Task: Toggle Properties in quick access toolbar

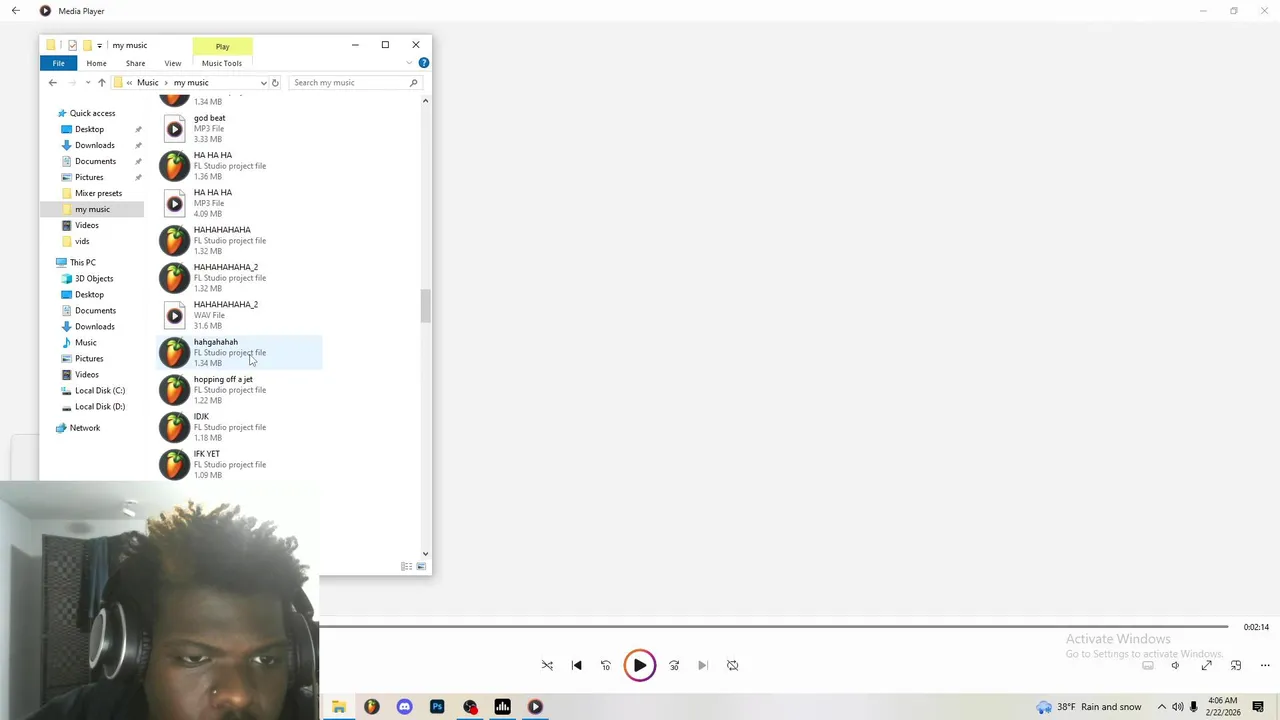Action: click(72, 45)
